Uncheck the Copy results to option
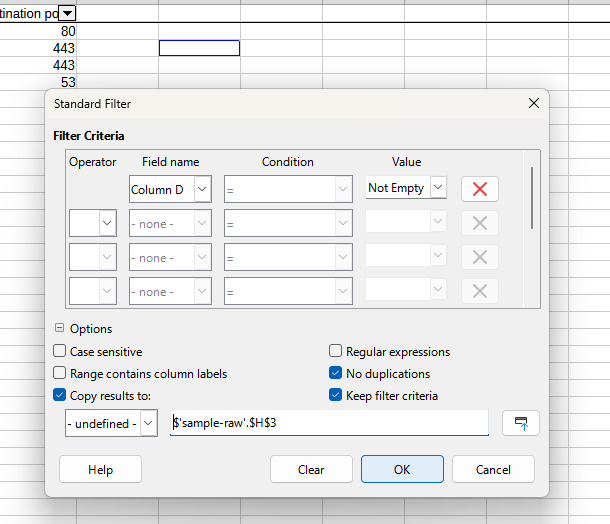 pos(60,396)
